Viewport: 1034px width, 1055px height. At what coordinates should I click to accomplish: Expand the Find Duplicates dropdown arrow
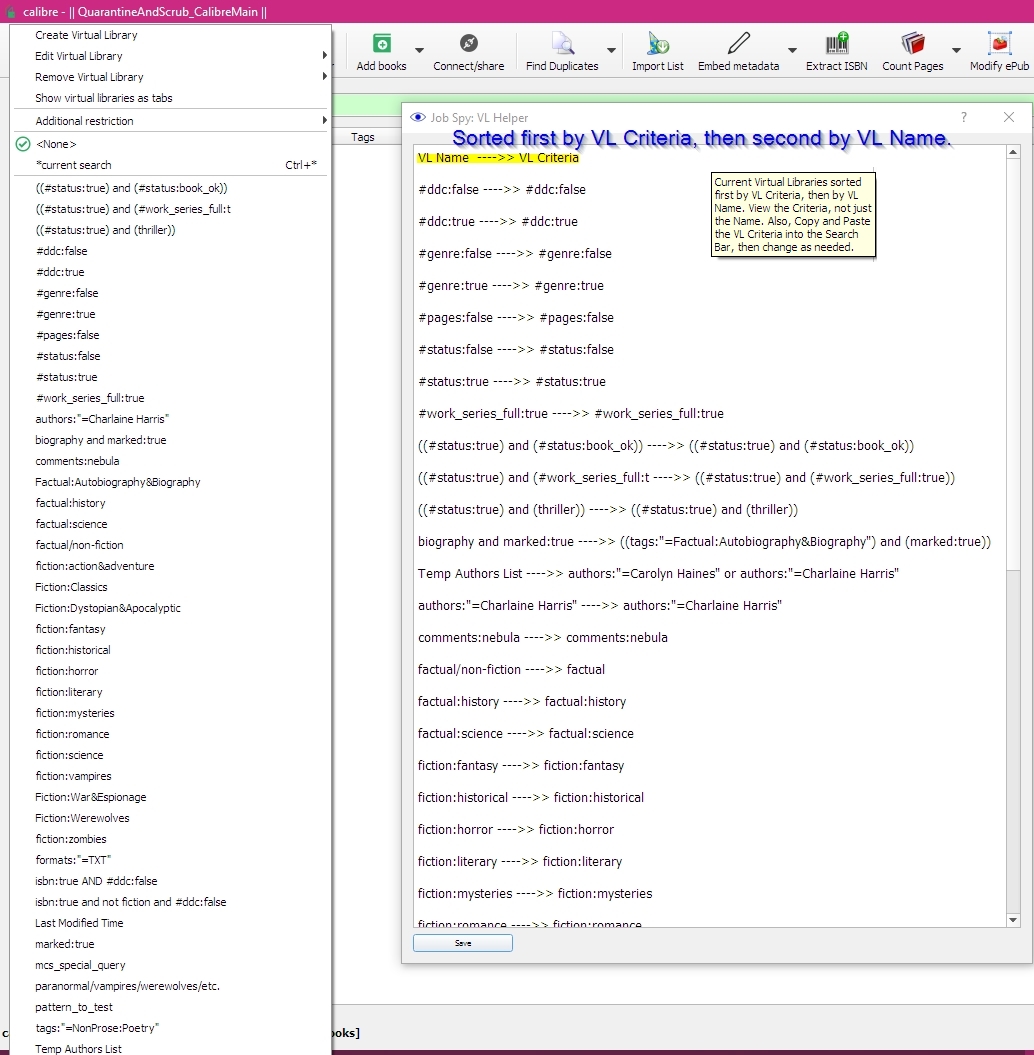[x=611, y=50]
